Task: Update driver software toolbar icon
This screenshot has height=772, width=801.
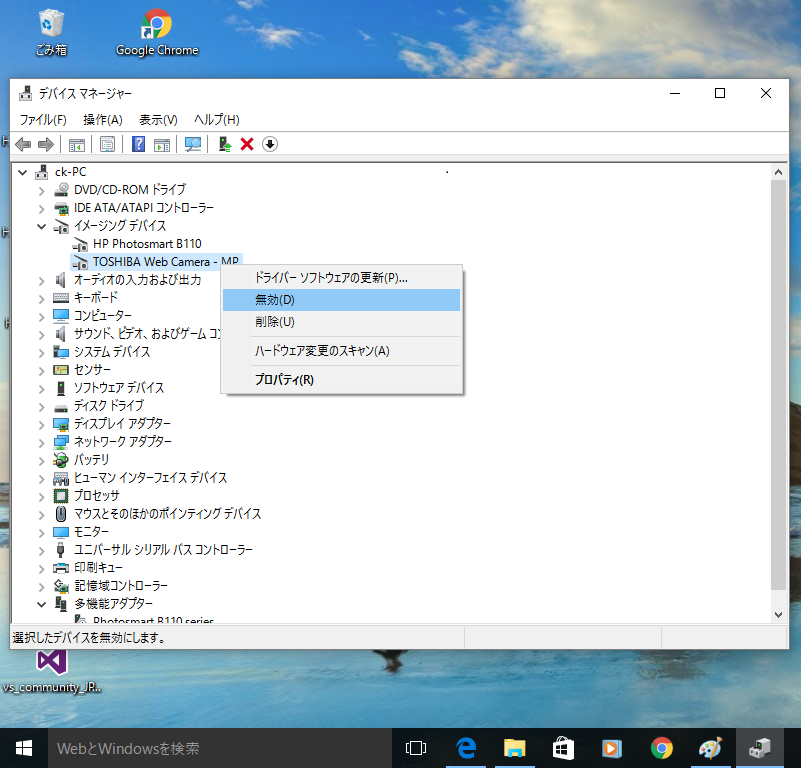Action: click(x=224, y=145)
